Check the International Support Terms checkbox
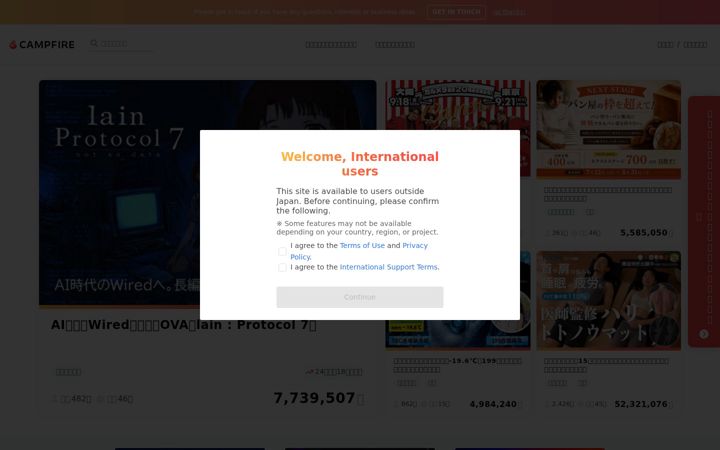The image size is (720, 450). click(282, 267)
